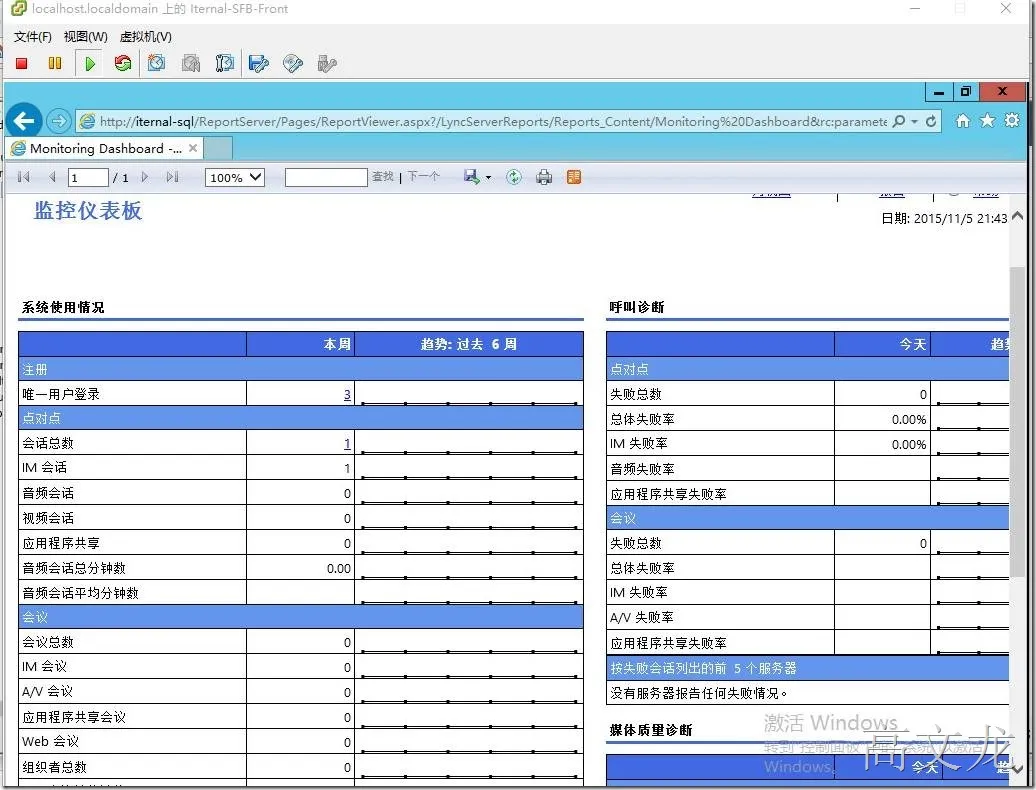Expand the export format dropdown arrow
Viewport: 1036px width, 790px height.
click(488, 178)
